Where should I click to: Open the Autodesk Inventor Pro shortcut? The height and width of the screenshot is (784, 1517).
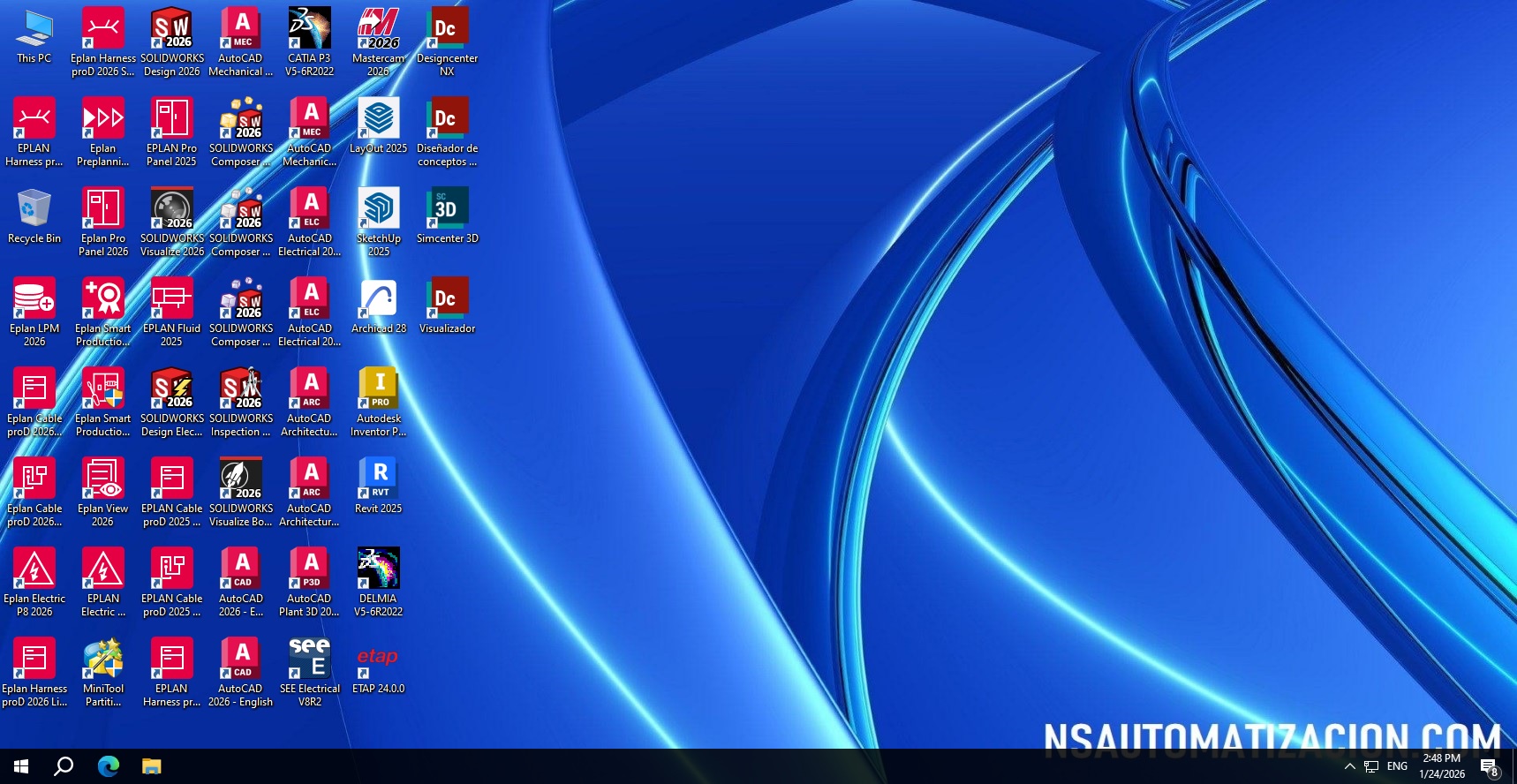pyautogui.click(x=379, y=403)
